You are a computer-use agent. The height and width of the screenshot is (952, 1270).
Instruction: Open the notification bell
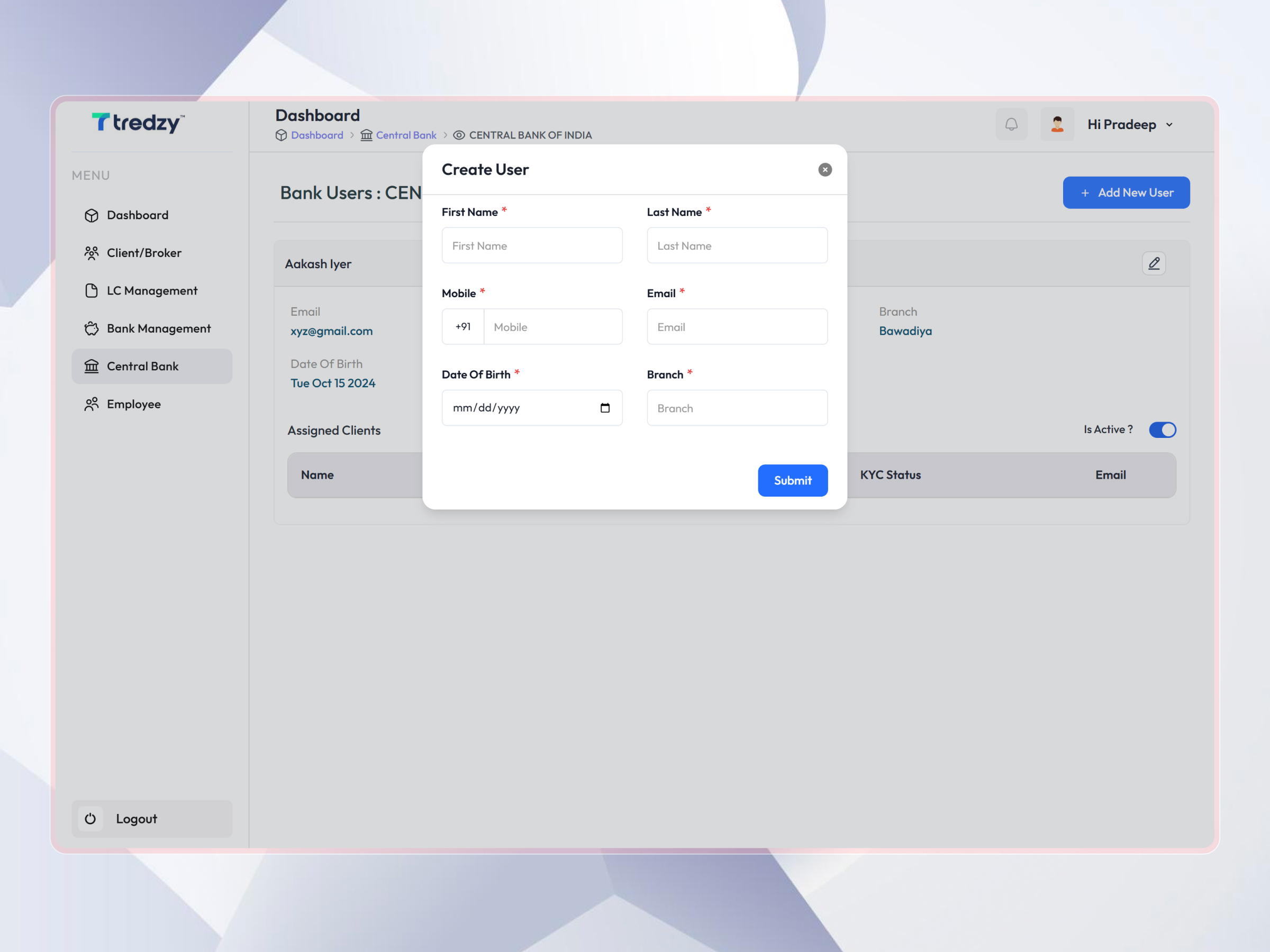(x=1012, y=124)
